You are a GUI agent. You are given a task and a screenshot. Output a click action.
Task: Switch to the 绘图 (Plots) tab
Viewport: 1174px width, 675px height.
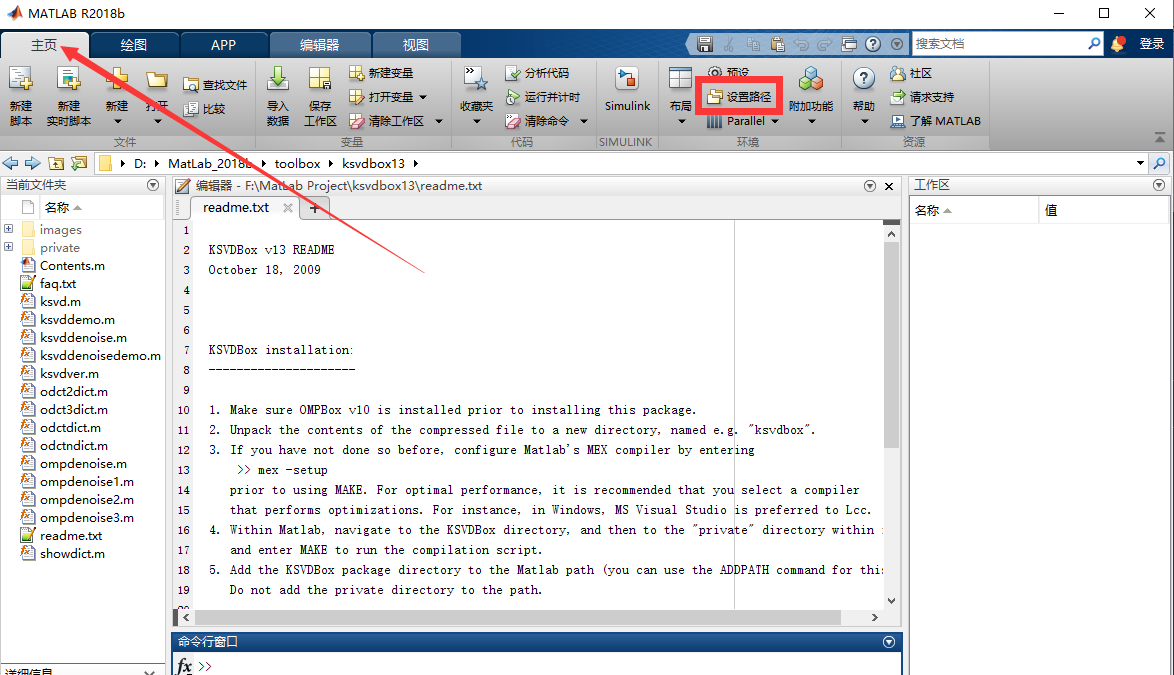tap(134, 45)
